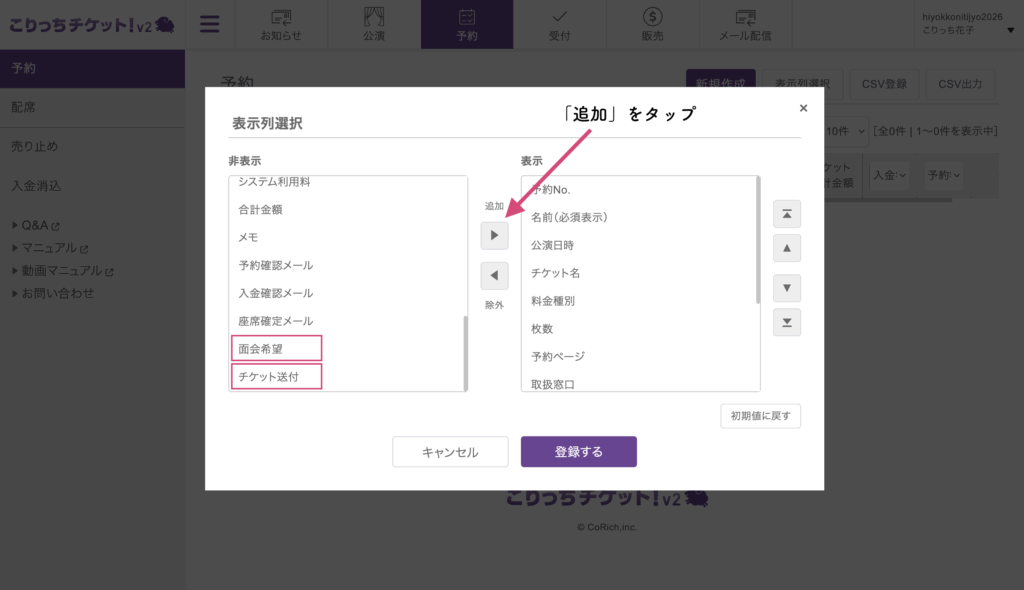This screenshot has width=1024, height=590.
Task: Move selected column up one
Action: point(787,248)
